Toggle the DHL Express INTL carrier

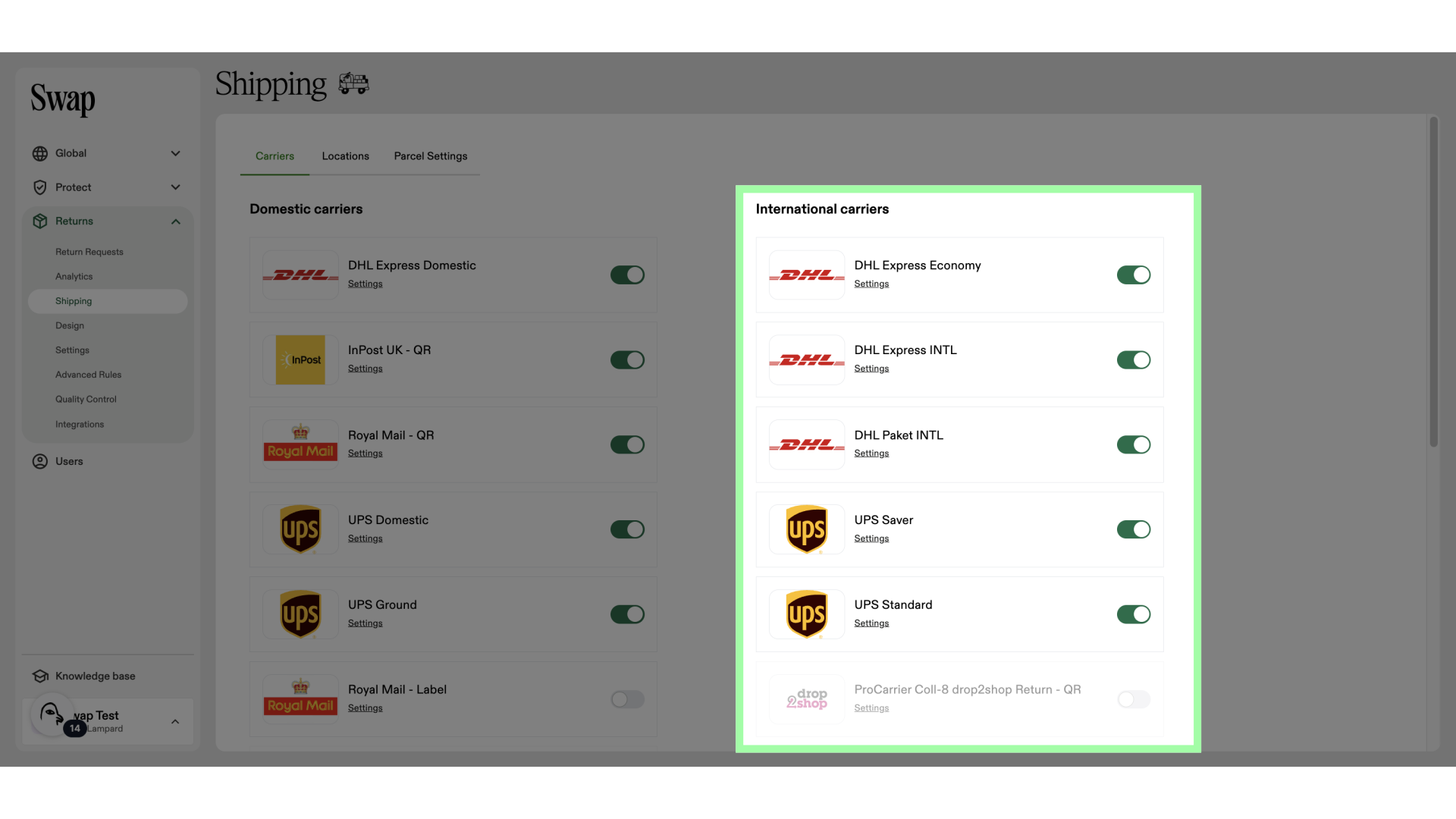1134,360
